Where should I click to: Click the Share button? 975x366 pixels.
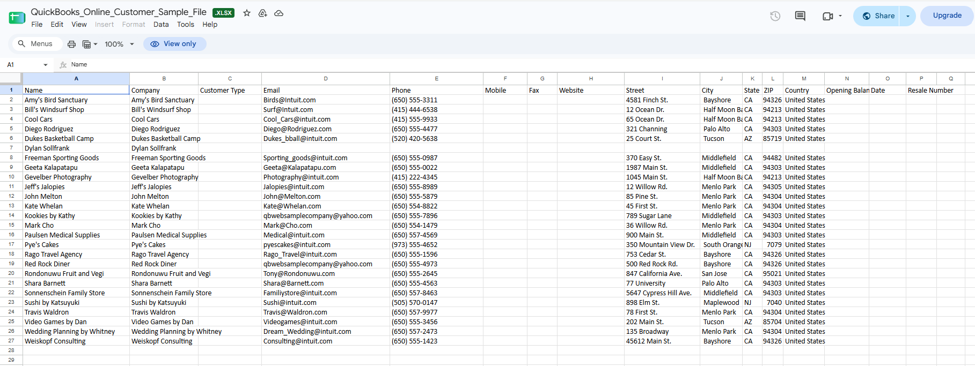pos(877,16)
